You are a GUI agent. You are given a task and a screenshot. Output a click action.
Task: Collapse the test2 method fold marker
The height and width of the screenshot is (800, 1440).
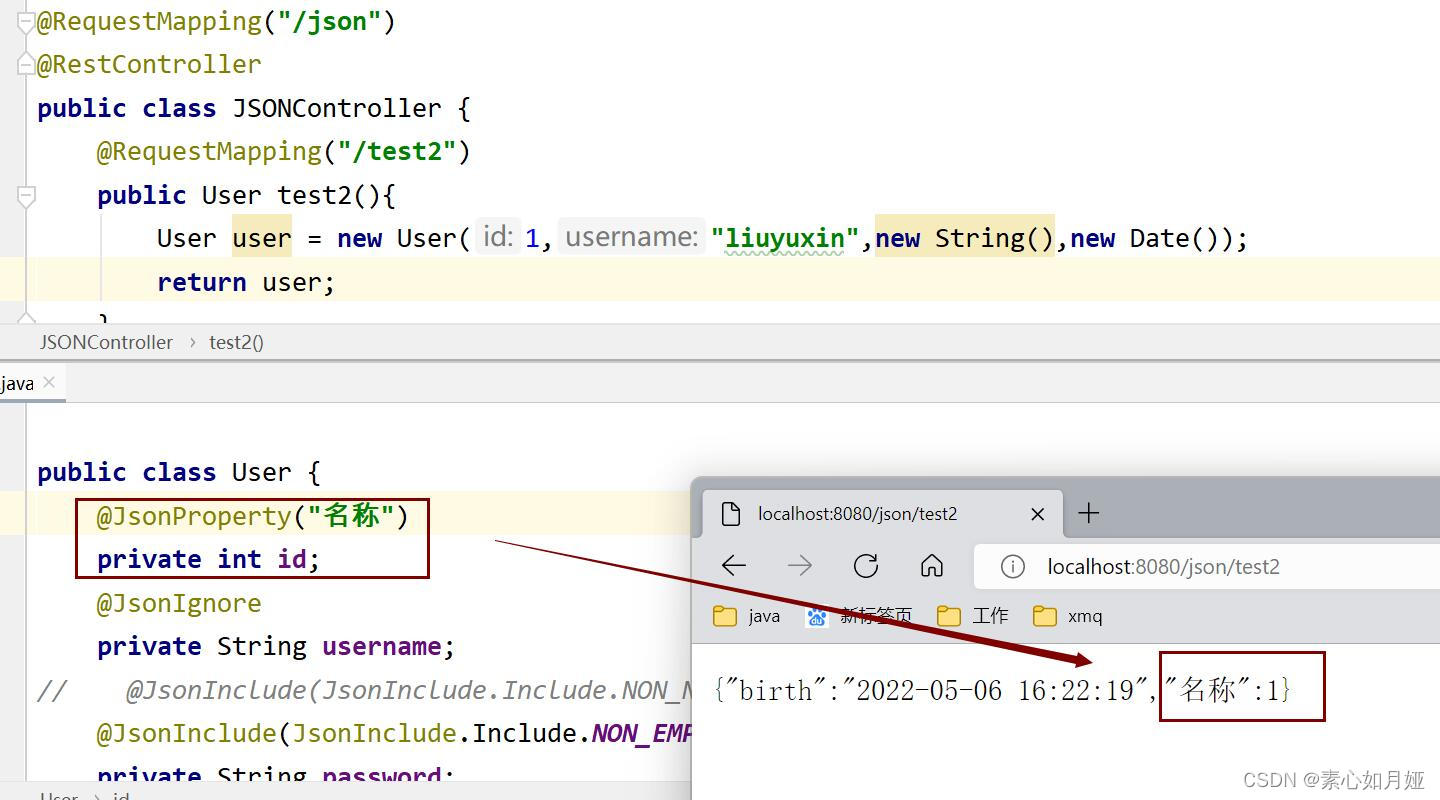click(x=27, y=196)
